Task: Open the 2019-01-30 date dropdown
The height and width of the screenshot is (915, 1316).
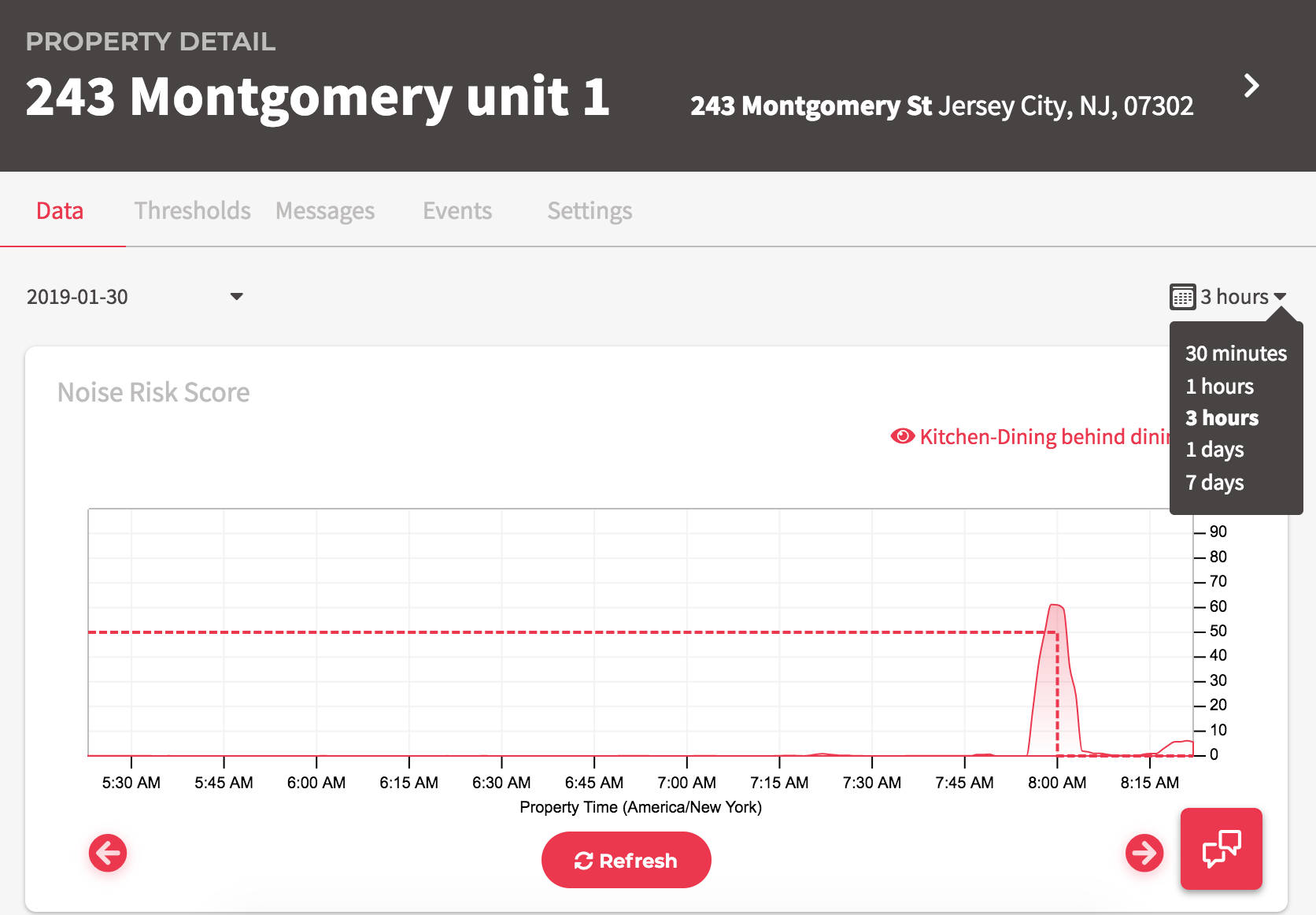Action: [x=135, y=297]
